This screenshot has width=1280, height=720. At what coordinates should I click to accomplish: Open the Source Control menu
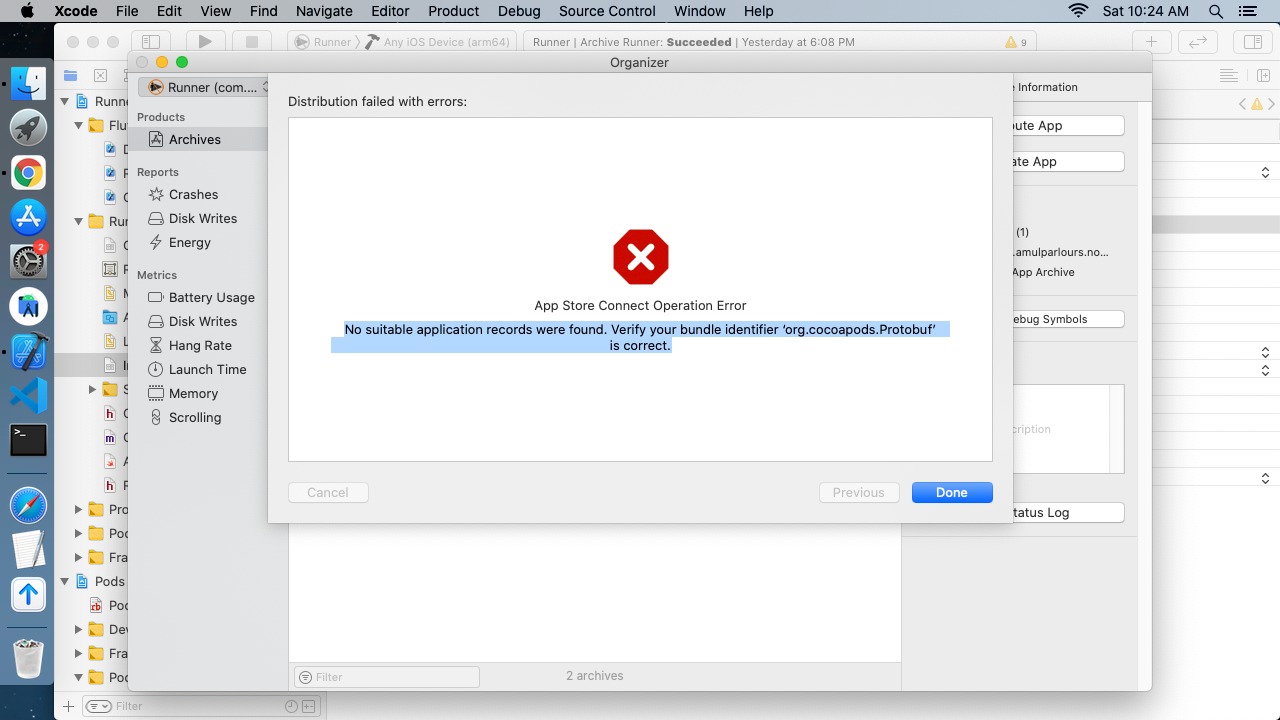(607, 11)
